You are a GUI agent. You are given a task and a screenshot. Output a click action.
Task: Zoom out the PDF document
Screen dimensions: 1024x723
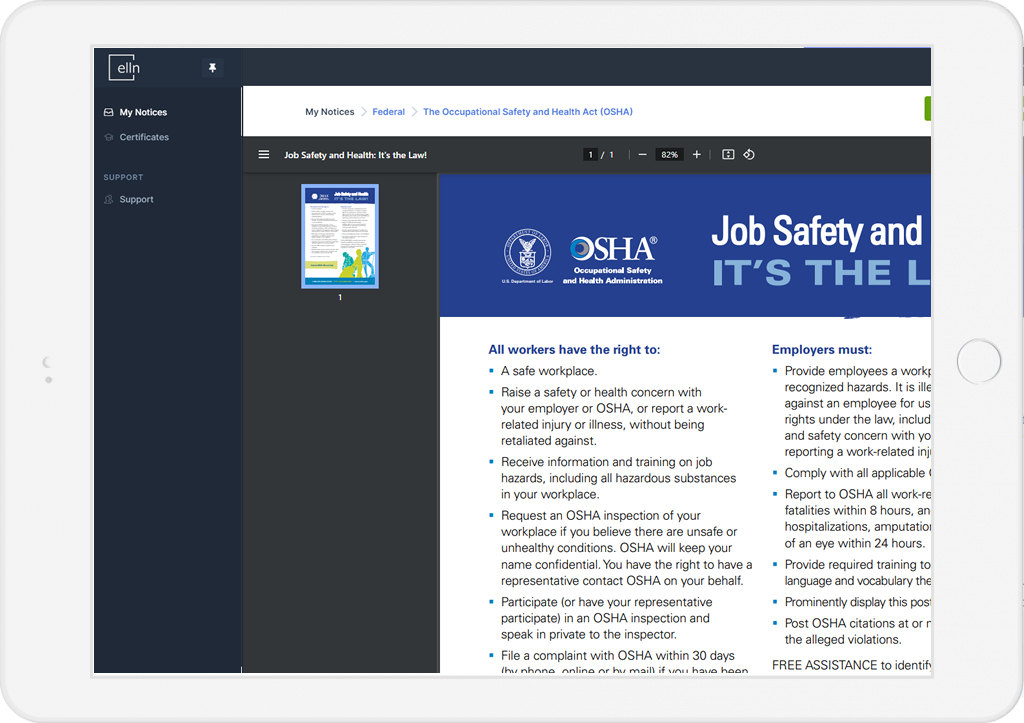click(x=643, y=155)
